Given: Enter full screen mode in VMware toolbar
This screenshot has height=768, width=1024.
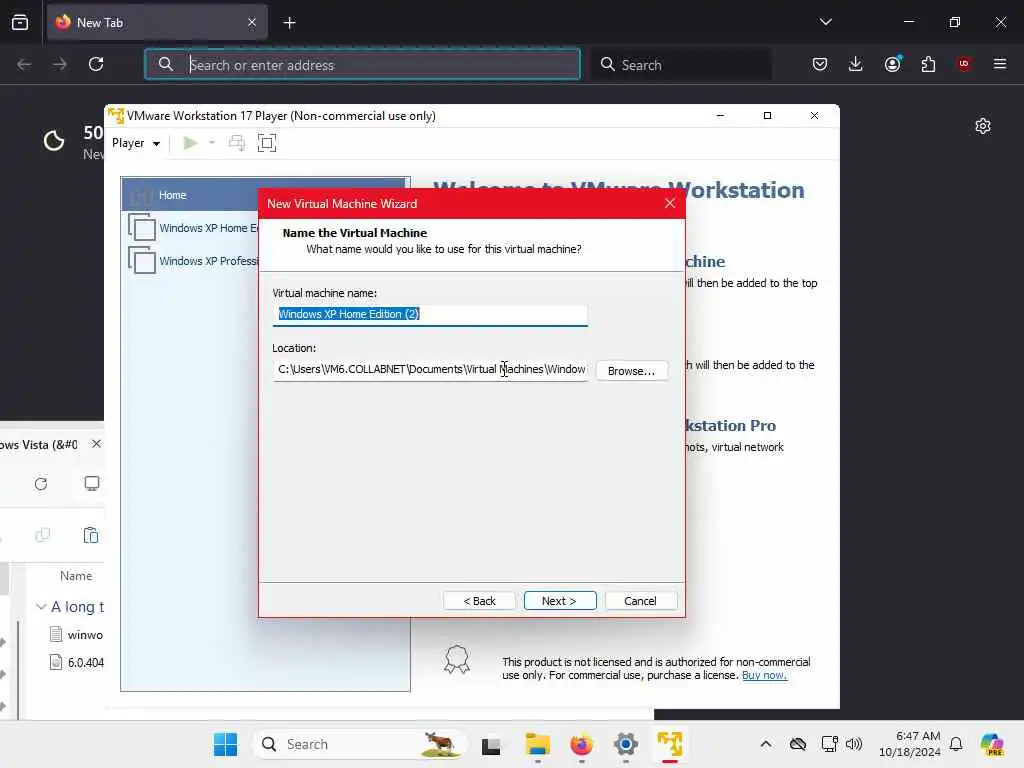Looking at the screenshot, I should click(266, 143).
